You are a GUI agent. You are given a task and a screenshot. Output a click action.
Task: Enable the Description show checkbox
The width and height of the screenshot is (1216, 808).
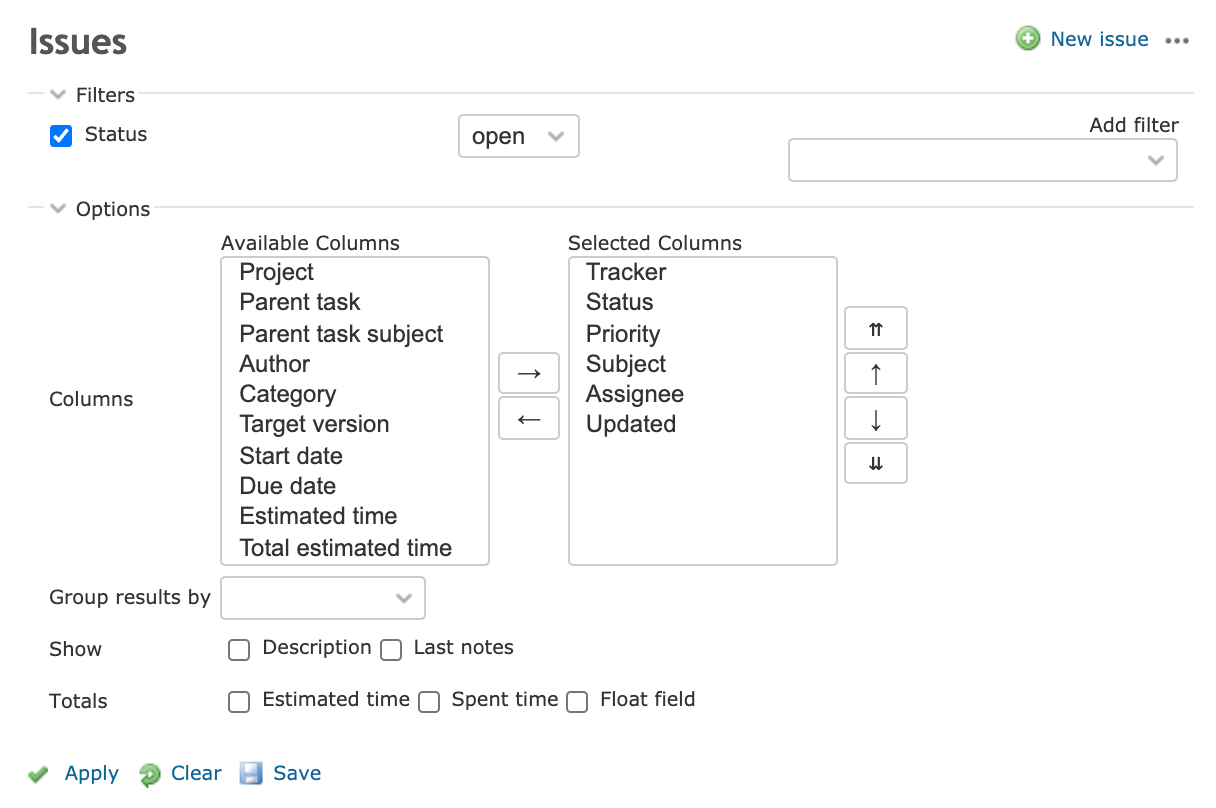click(239, 650)
